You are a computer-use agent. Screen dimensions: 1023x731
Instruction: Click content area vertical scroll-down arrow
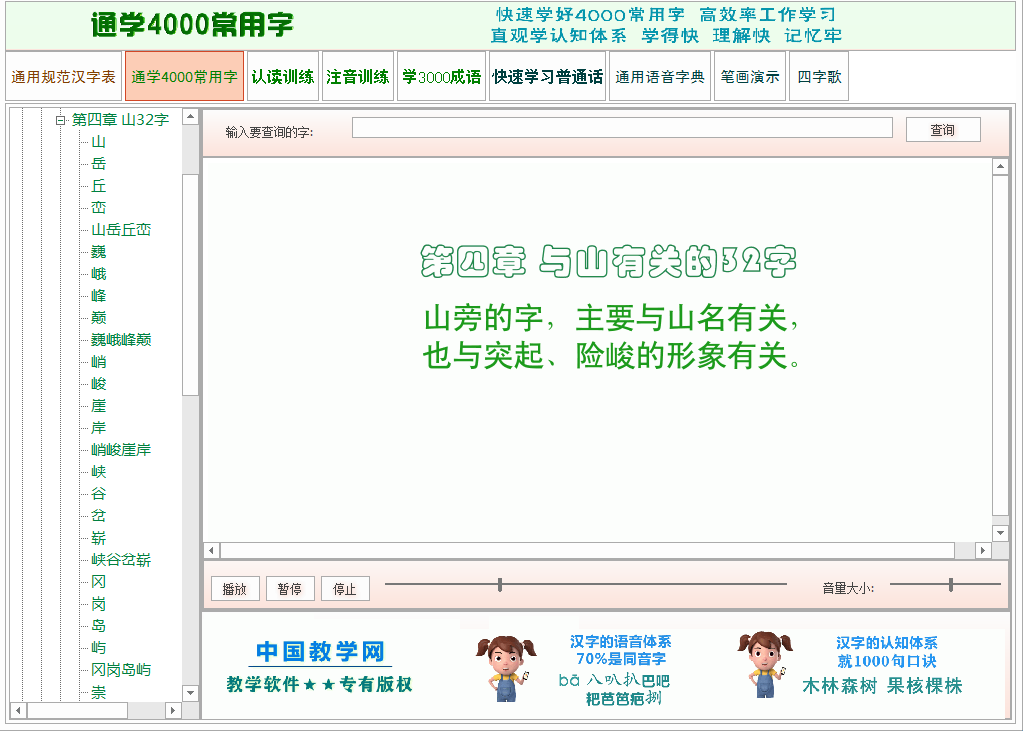[x=1000, y=533]
